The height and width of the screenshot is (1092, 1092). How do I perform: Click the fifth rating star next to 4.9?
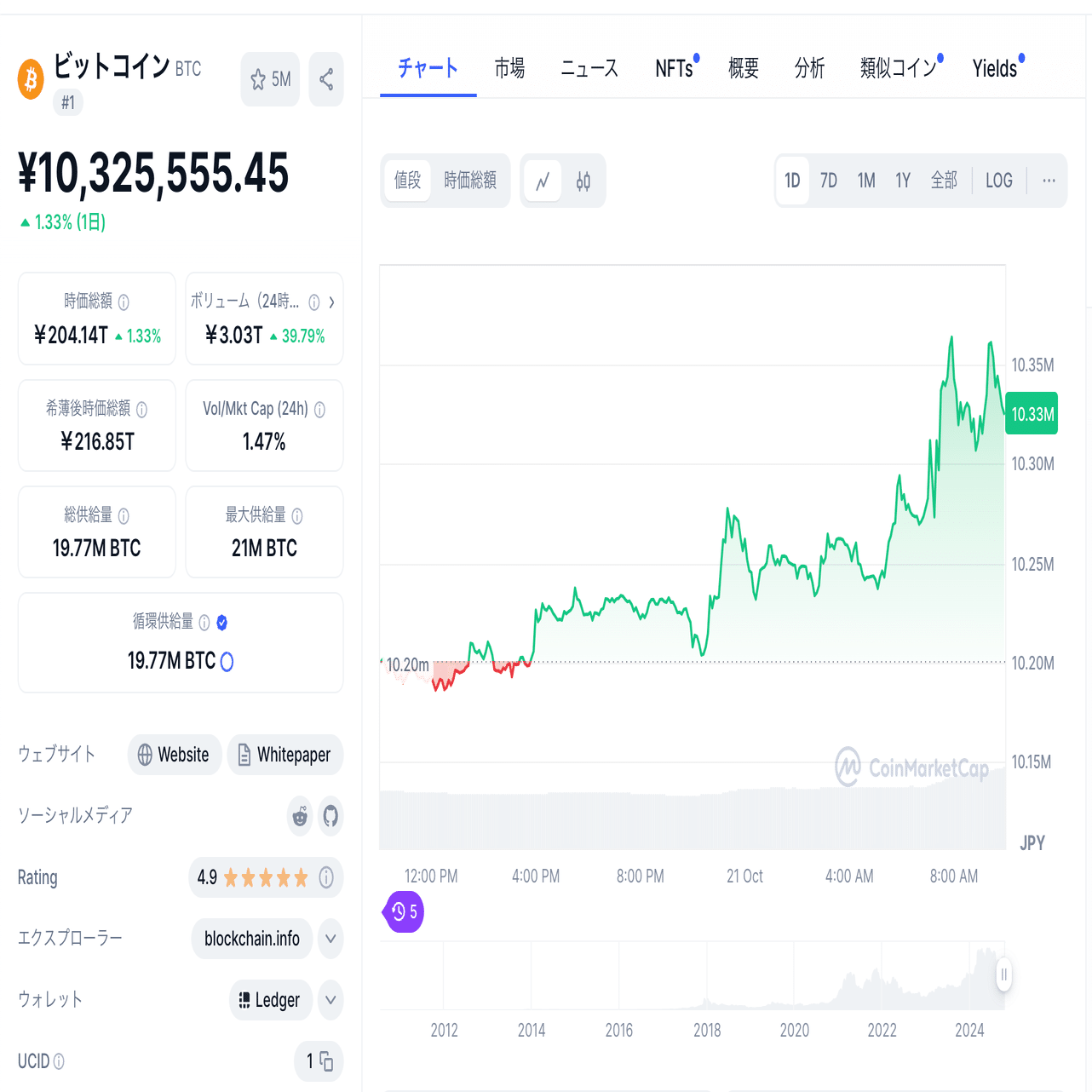tap(302, 877)
